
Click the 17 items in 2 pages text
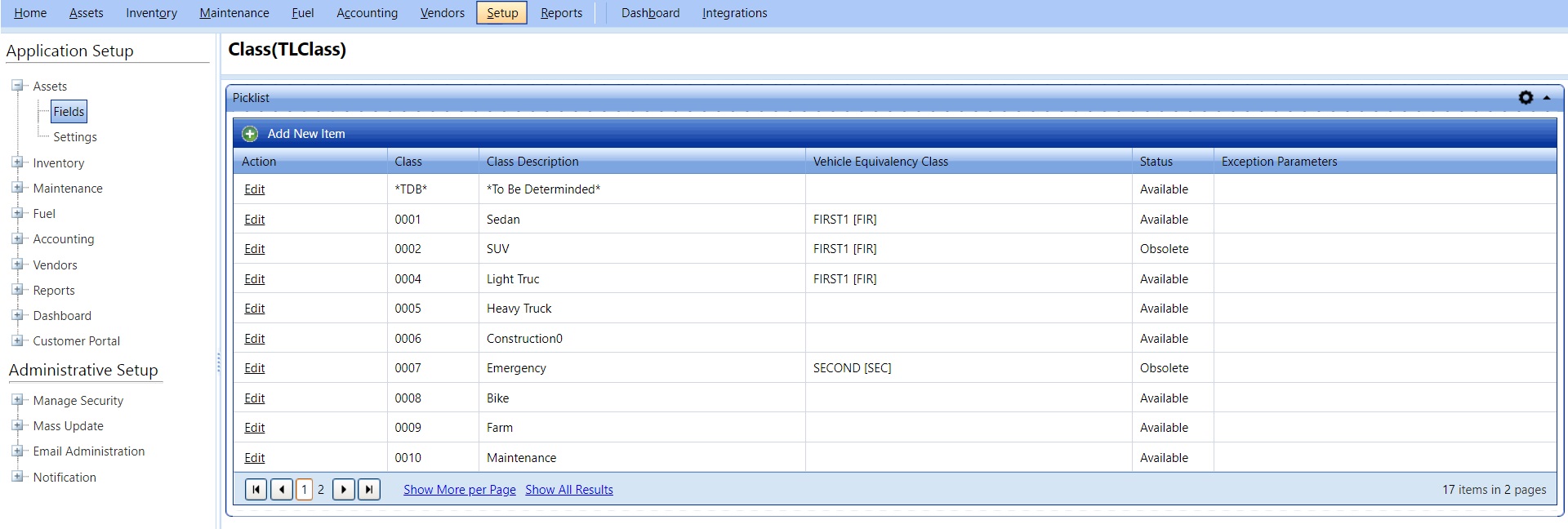click(1494, 490)
